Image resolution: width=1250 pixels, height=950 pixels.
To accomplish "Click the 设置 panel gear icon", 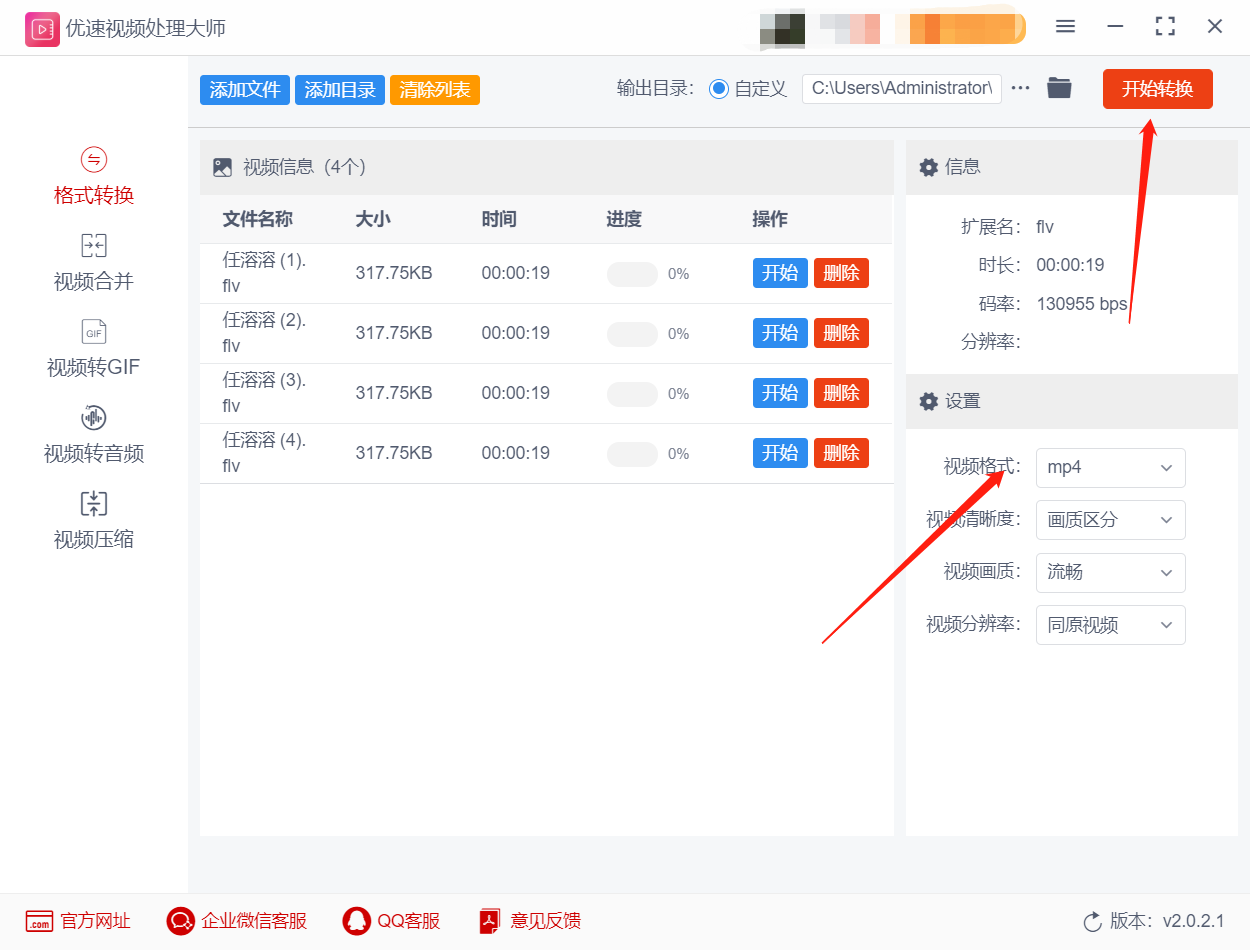I will tap(928, 401).
